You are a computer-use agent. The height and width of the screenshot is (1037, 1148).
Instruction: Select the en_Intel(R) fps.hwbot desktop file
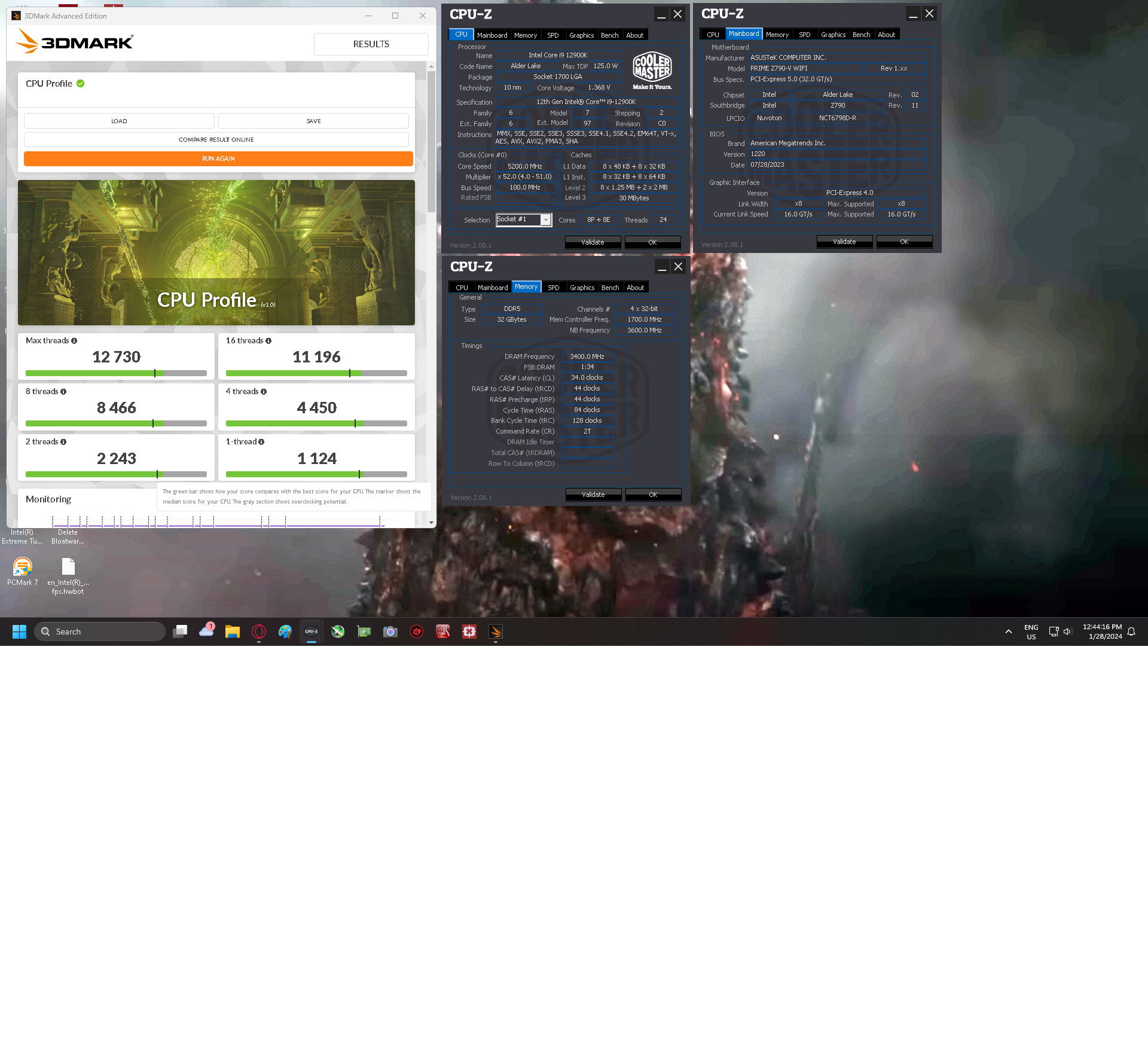[68, 577]
